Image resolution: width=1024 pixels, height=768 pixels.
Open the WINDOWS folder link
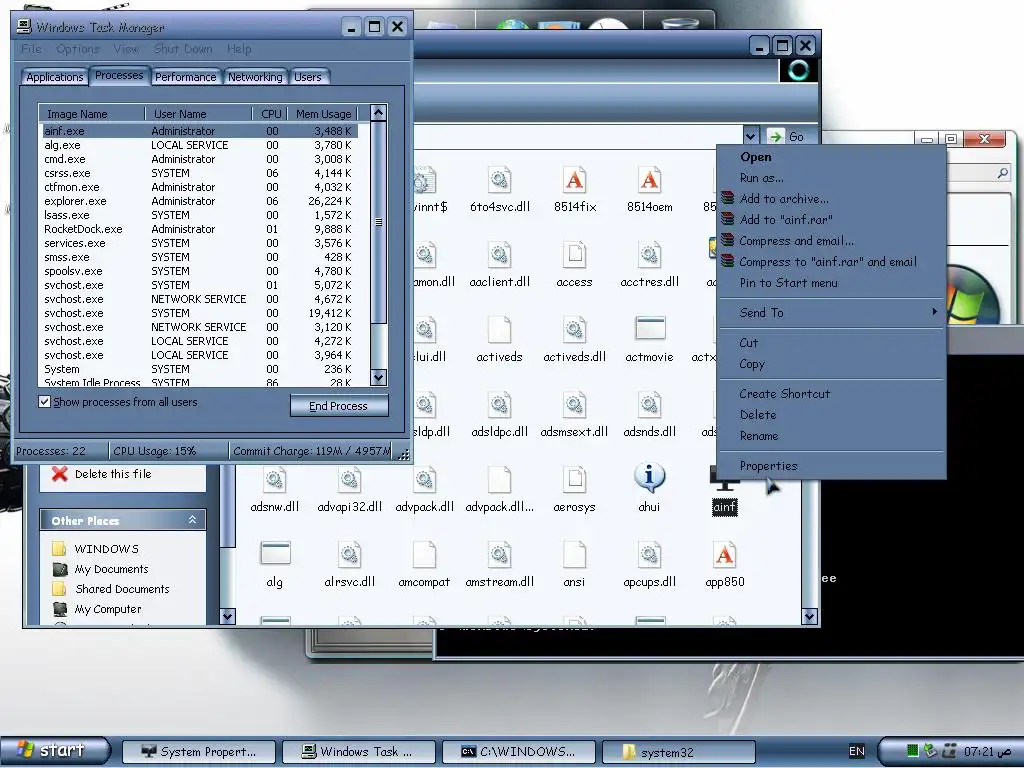pyautogui.click(x=106, y=549)
